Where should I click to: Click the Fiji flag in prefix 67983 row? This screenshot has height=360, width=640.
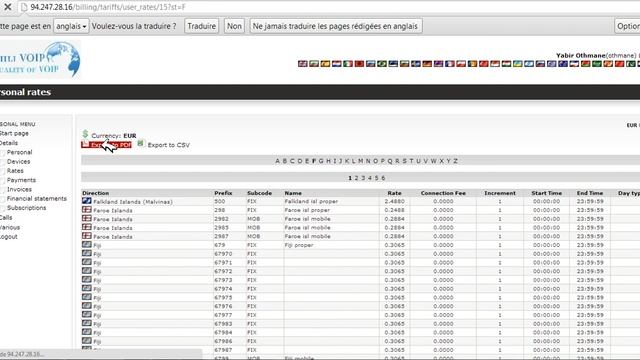[x=87, y=323]
